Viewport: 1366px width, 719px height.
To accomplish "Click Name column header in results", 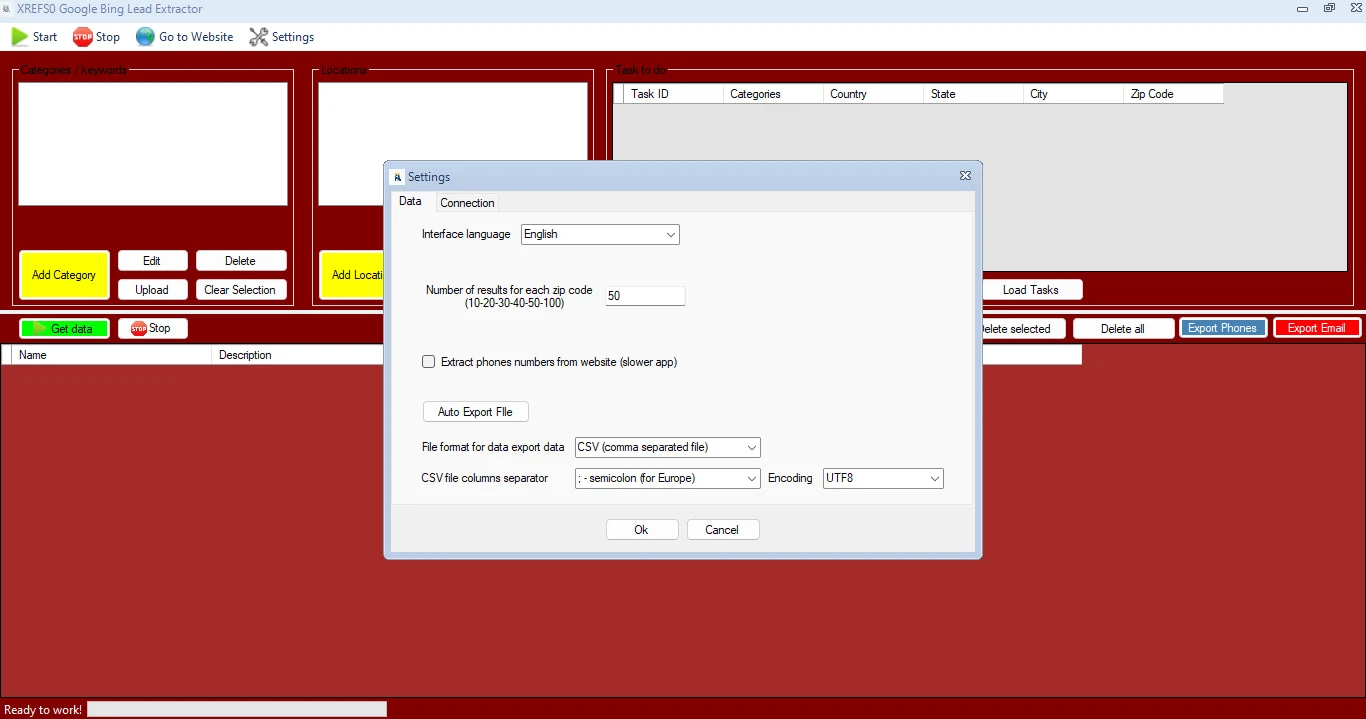I will click(112, 355).
